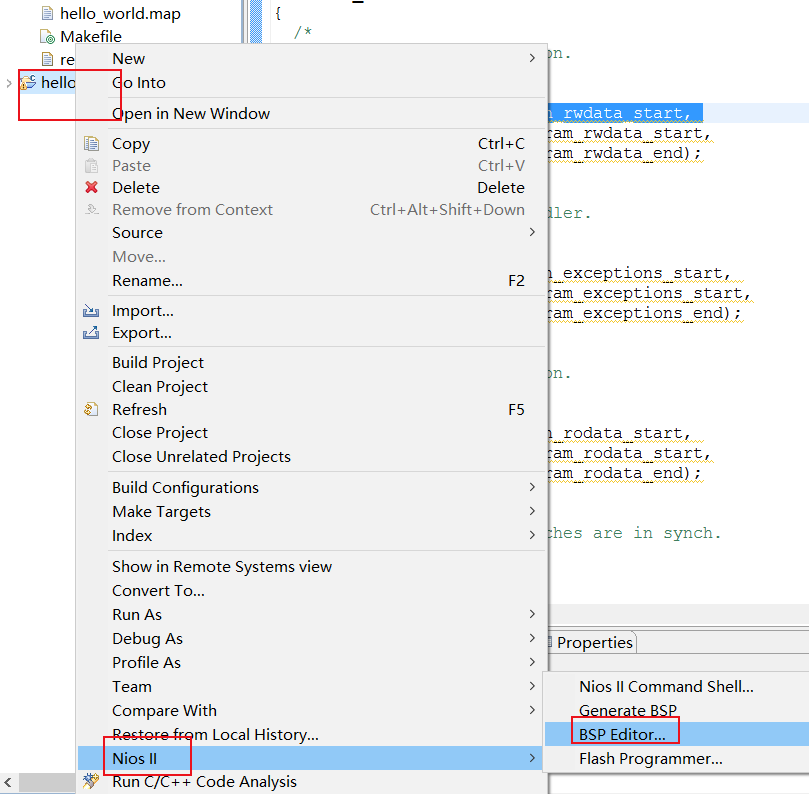
Task: Click the Import icon
Action: 91,311
